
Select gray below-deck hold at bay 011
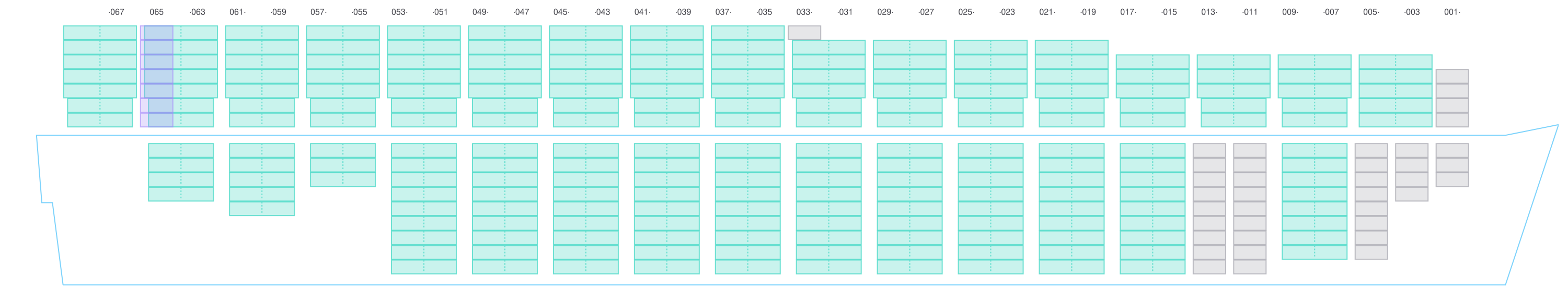tap(1250, 208)
